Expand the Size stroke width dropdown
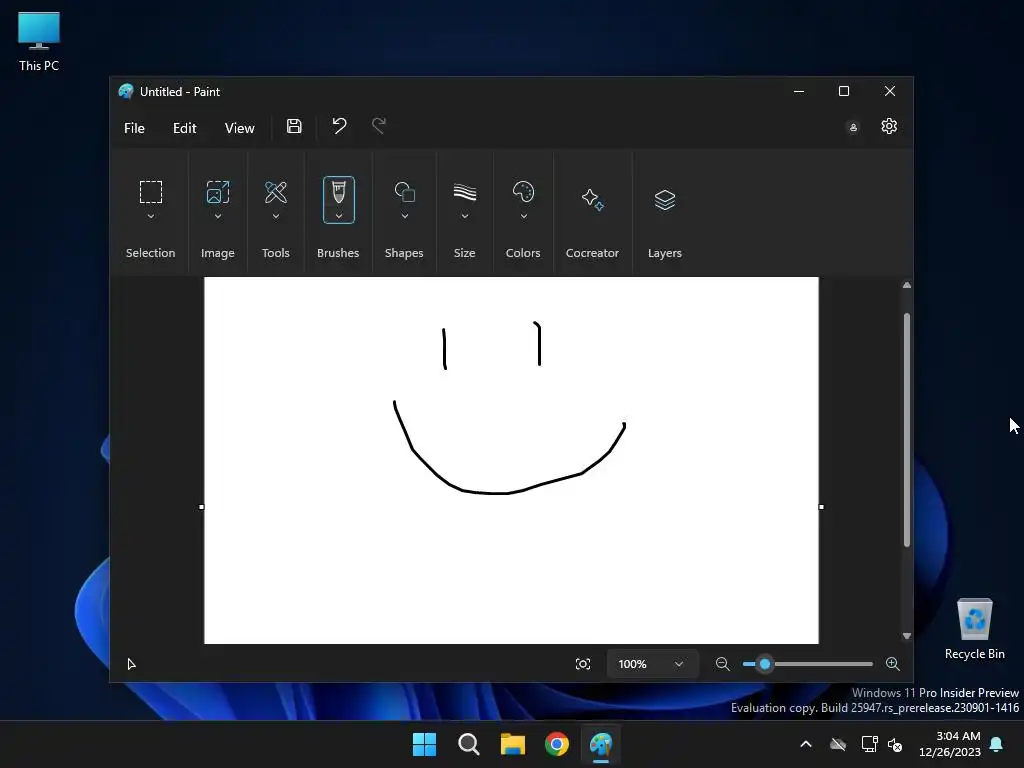1024x768 pixels. pos(464,216)
